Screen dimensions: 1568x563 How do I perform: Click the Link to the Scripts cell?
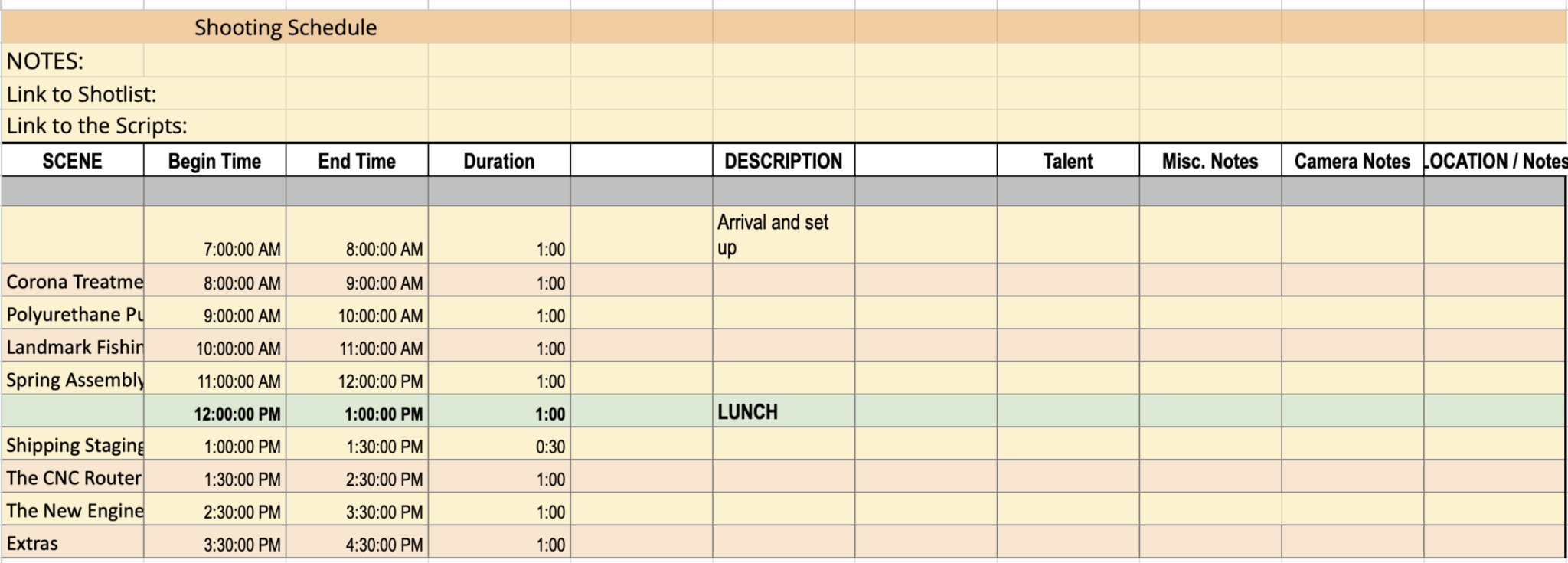tap(97, 126)
